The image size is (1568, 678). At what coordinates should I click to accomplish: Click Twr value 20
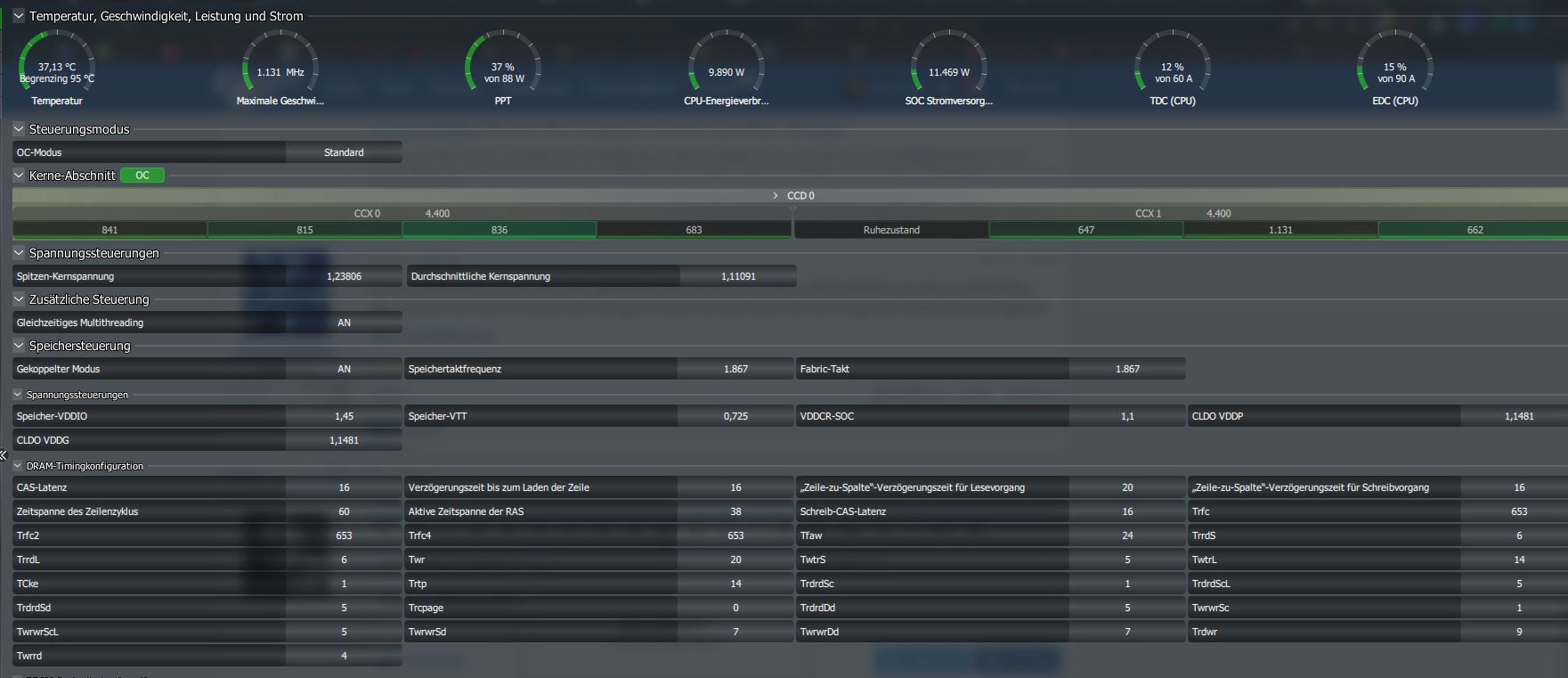[x=735, y=560]
